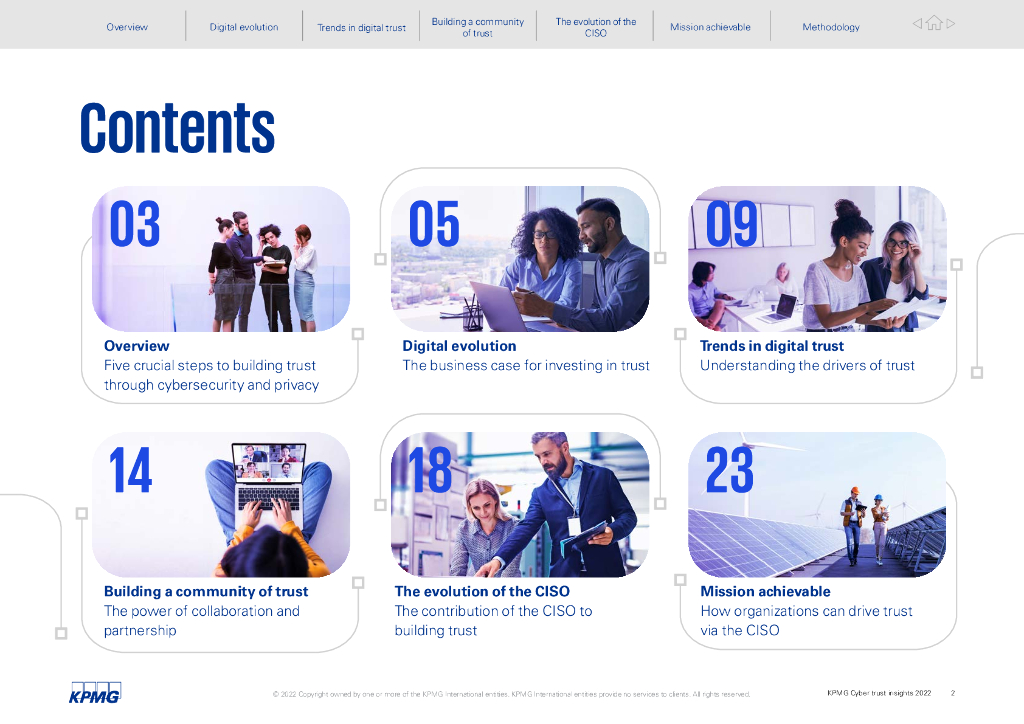Switch to Trends in digital trust tab
Image resolution: width=1024 pixels, height=724 pixels.
(x=361, y=27)
